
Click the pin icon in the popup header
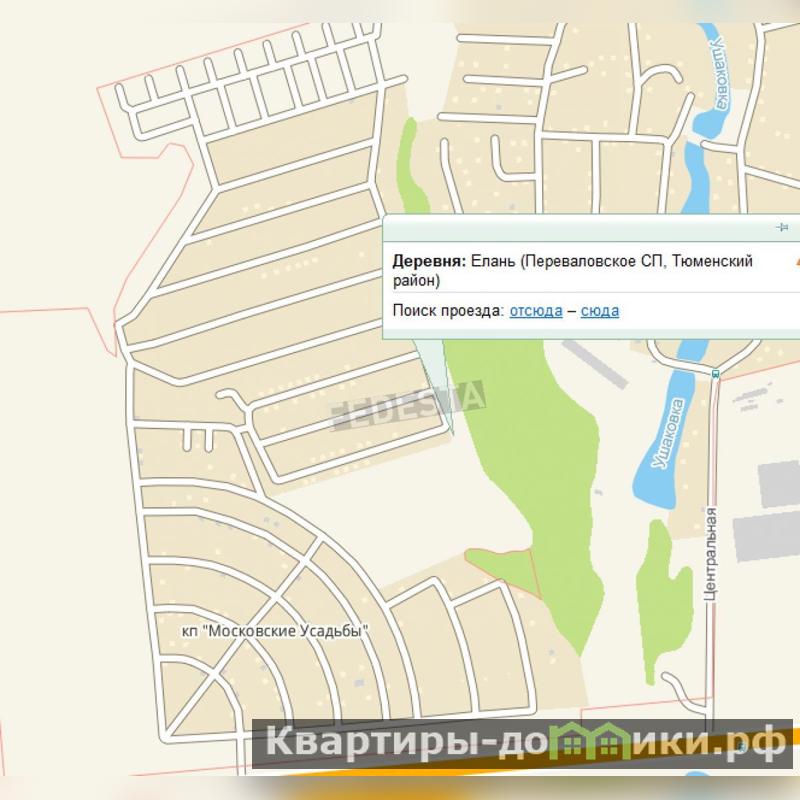click(x=782, y=228)
